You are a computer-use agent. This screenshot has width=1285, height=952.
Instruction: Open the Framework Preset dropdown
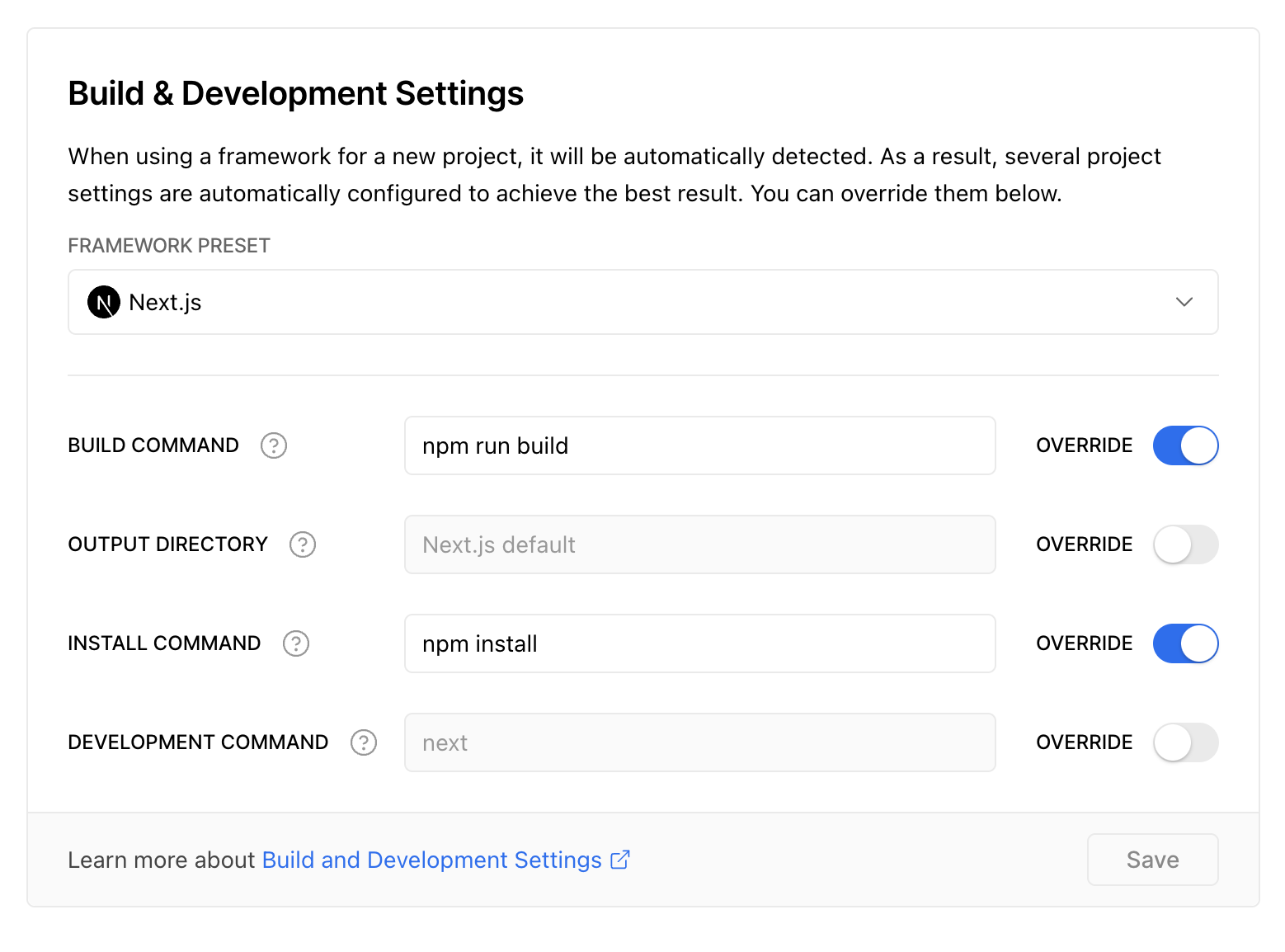pos(642,302)
